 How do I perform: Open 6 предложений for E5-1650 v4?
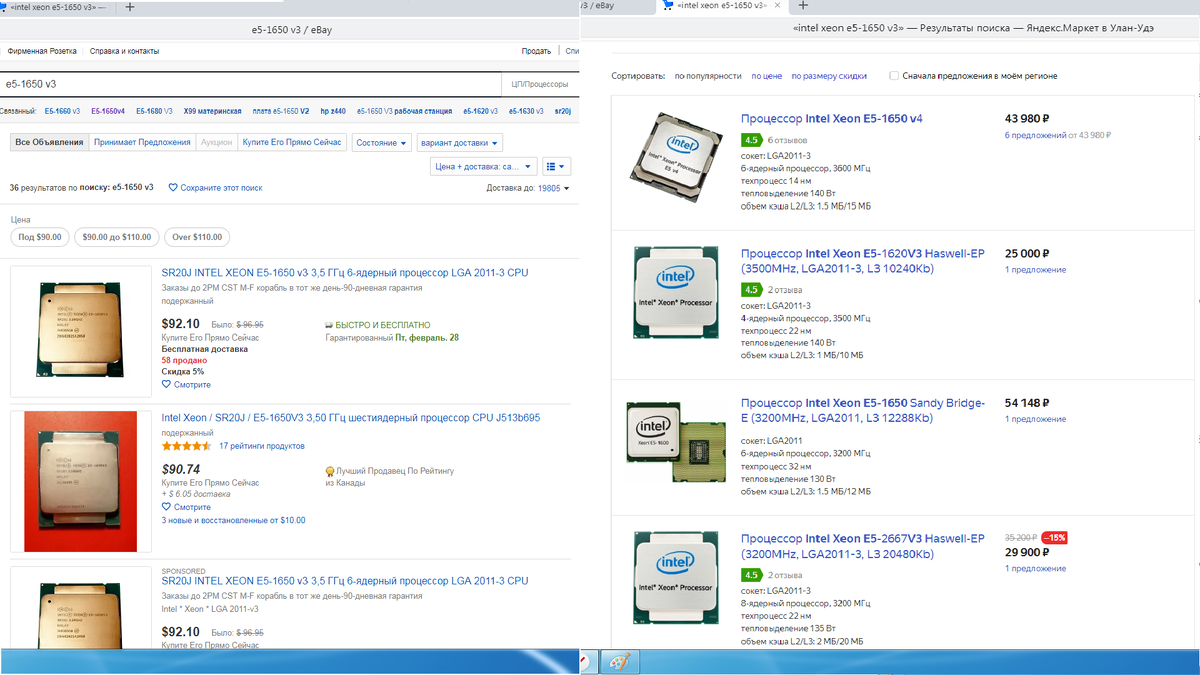click(x=1035, y=135)
